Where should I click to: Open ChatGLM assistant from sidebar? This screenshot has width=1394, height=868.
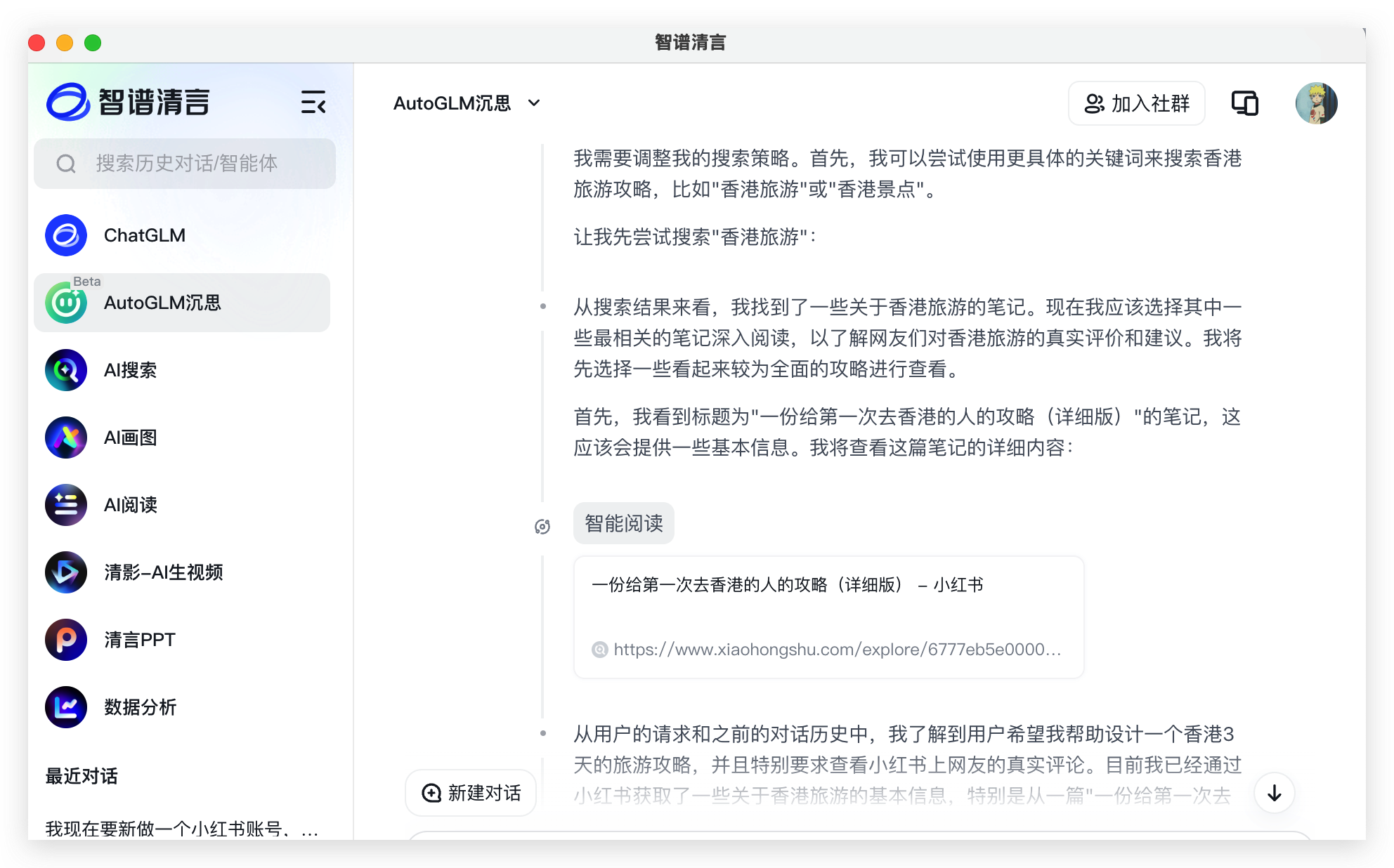point(144,235)
